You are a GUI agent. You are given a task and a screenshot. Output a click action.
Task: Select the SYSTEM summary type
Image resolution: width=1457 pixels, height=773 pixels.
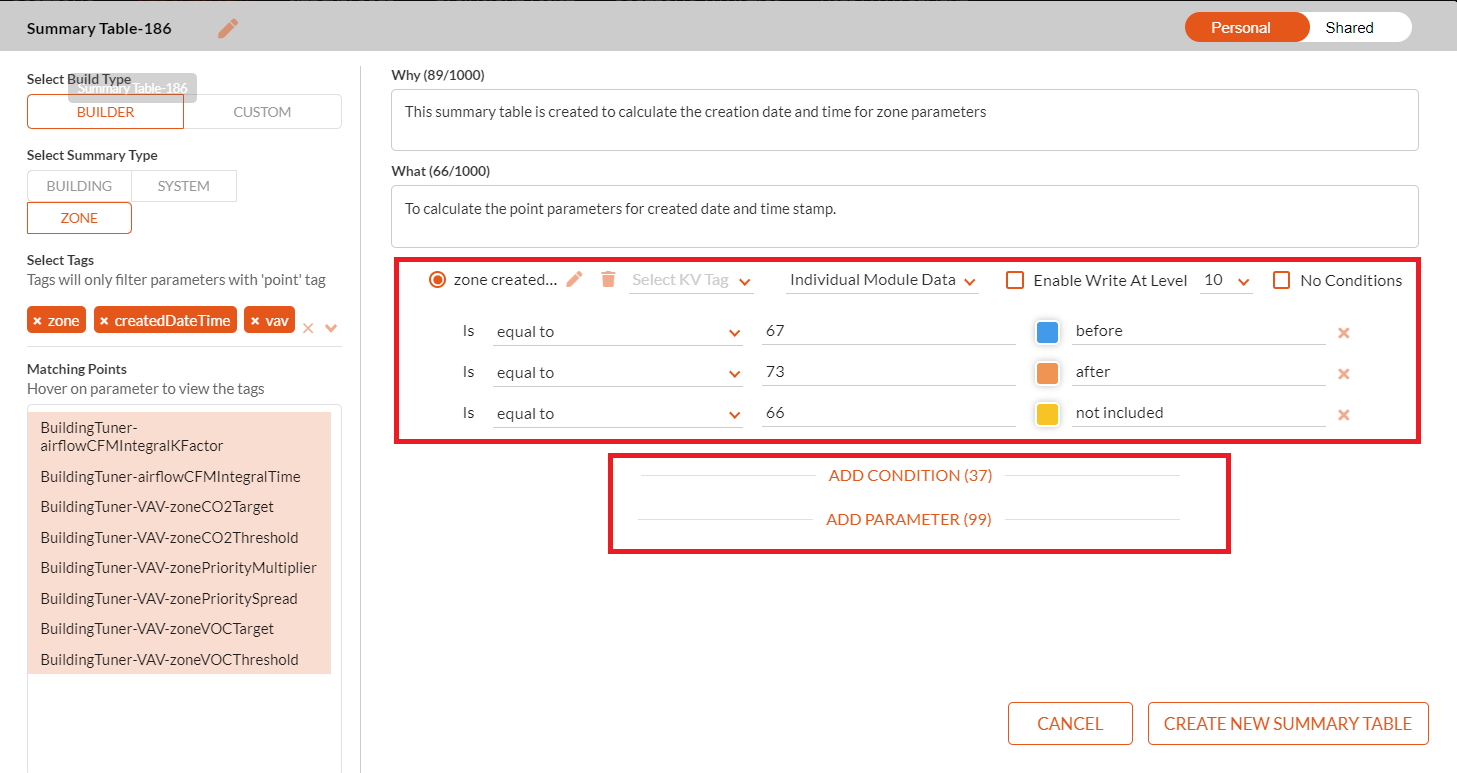(184, 186)
